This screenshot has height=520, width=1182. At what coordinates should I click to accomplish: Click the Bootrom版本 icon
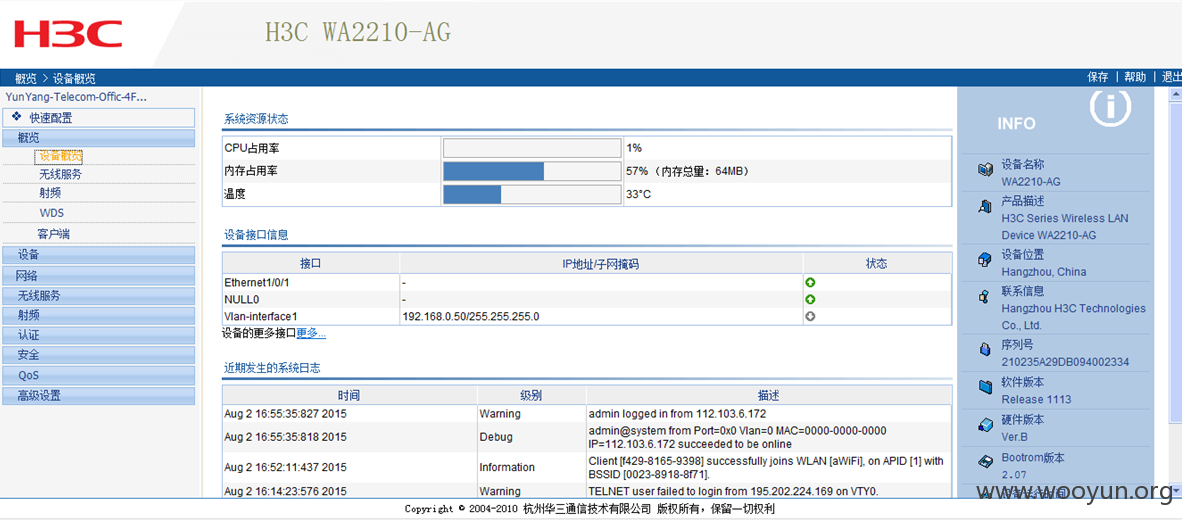point(984,461)
